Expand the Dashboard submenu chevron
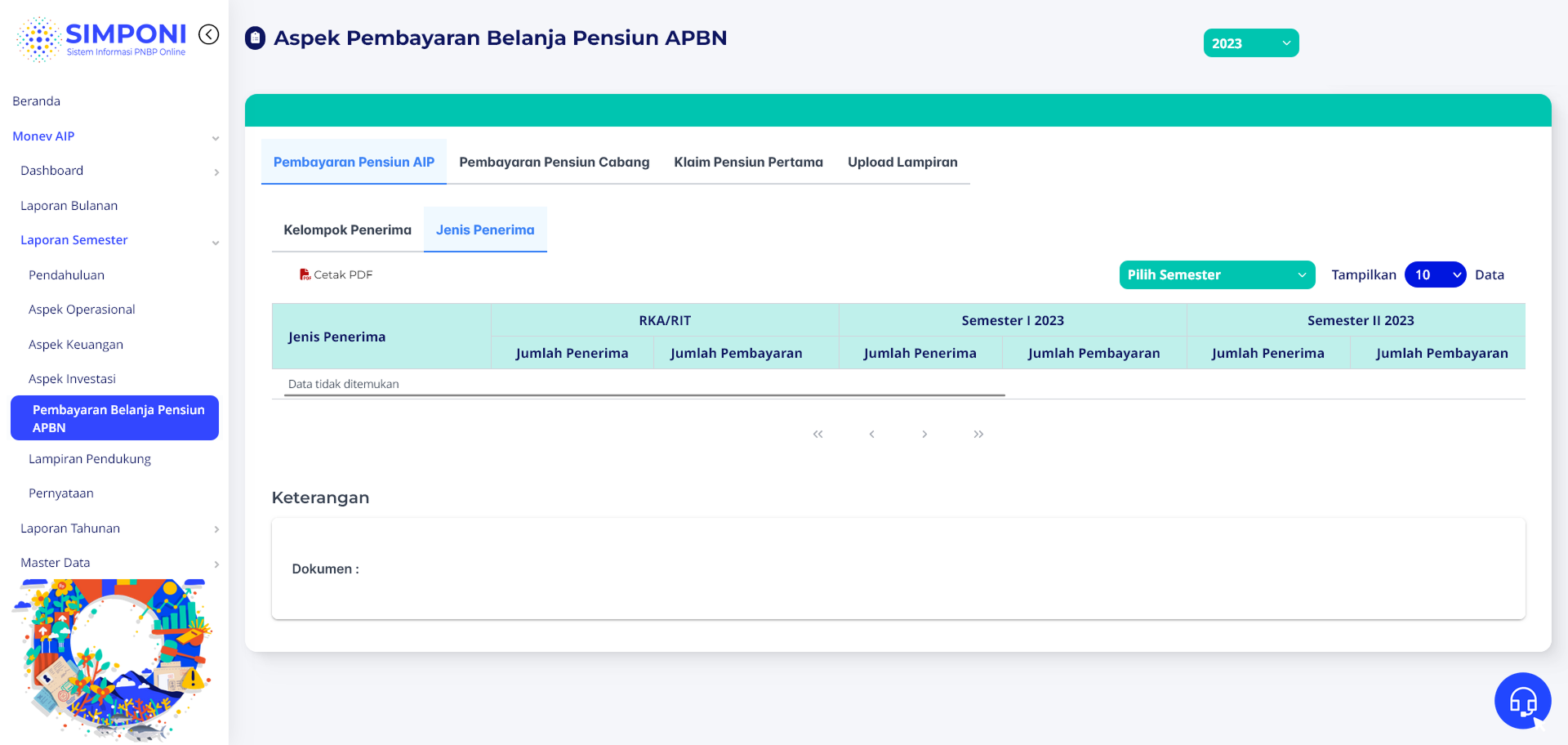 click(216, 172)
